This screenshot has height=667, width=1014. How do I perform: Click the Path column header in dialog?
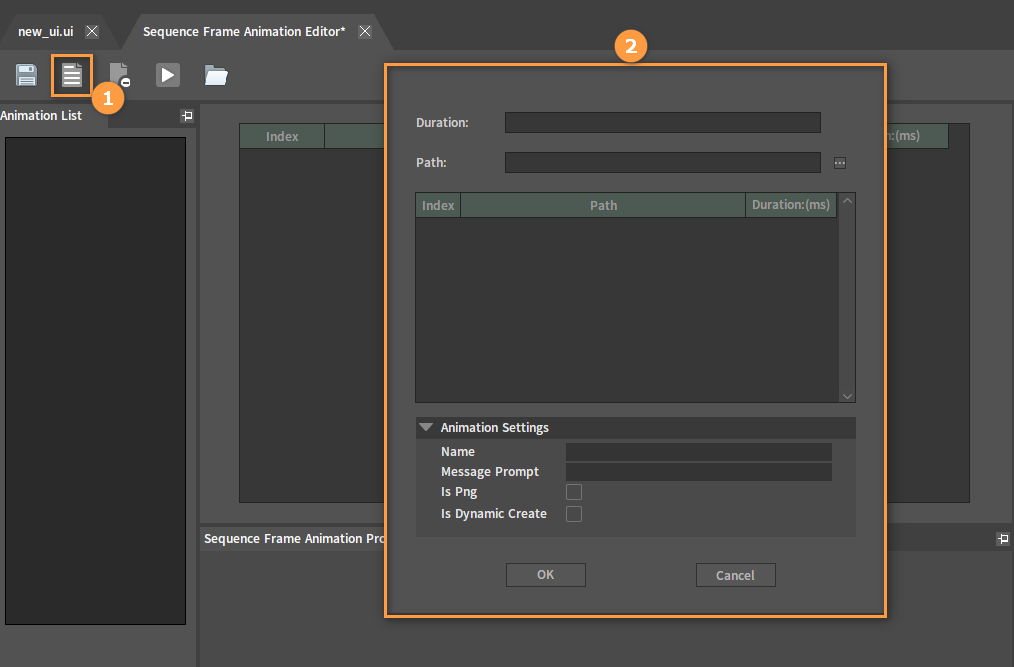[603, 205]
